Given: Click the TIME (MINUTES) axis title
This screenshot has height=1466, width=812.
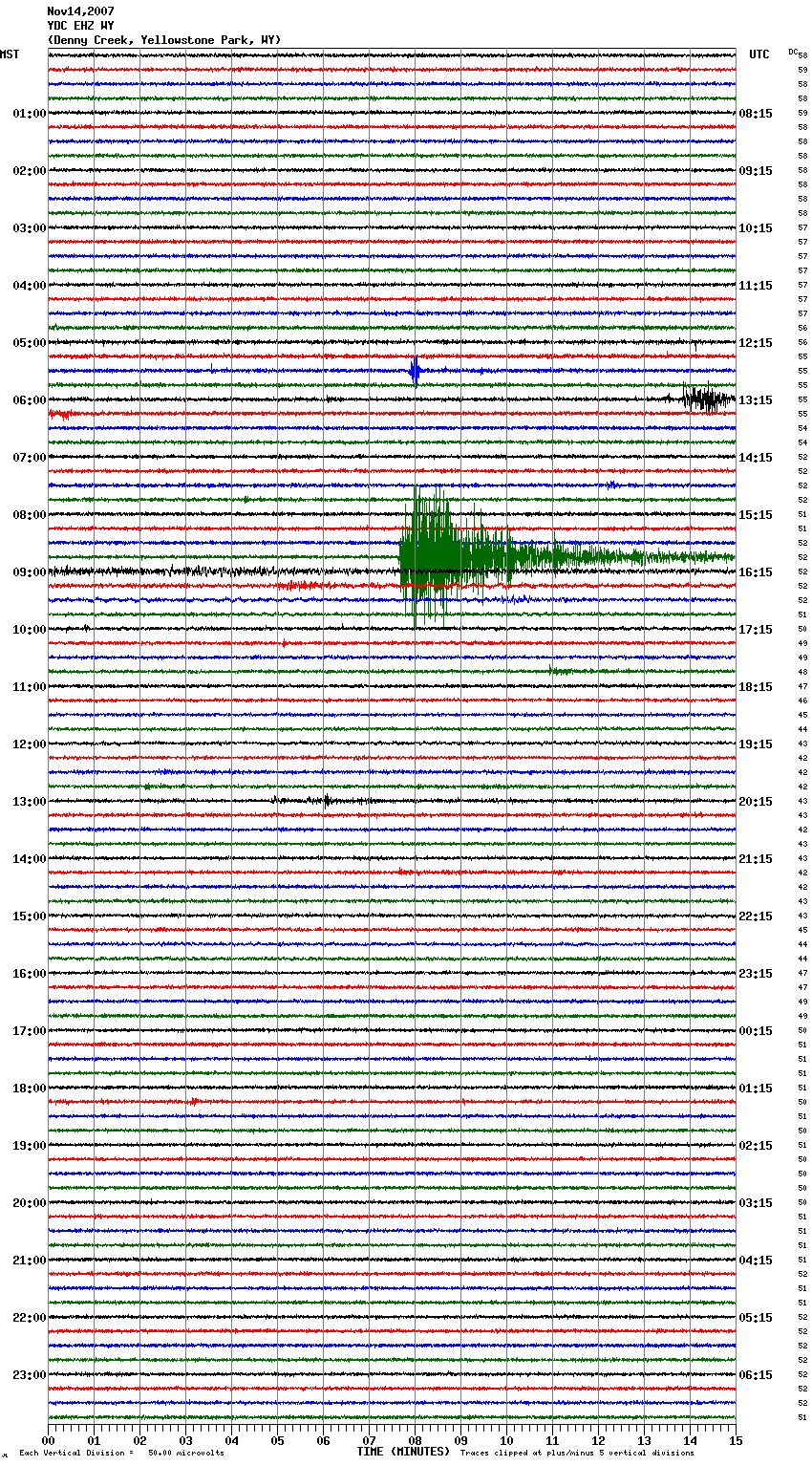Looking at the screenshot, I should (x=403, y=1452).
